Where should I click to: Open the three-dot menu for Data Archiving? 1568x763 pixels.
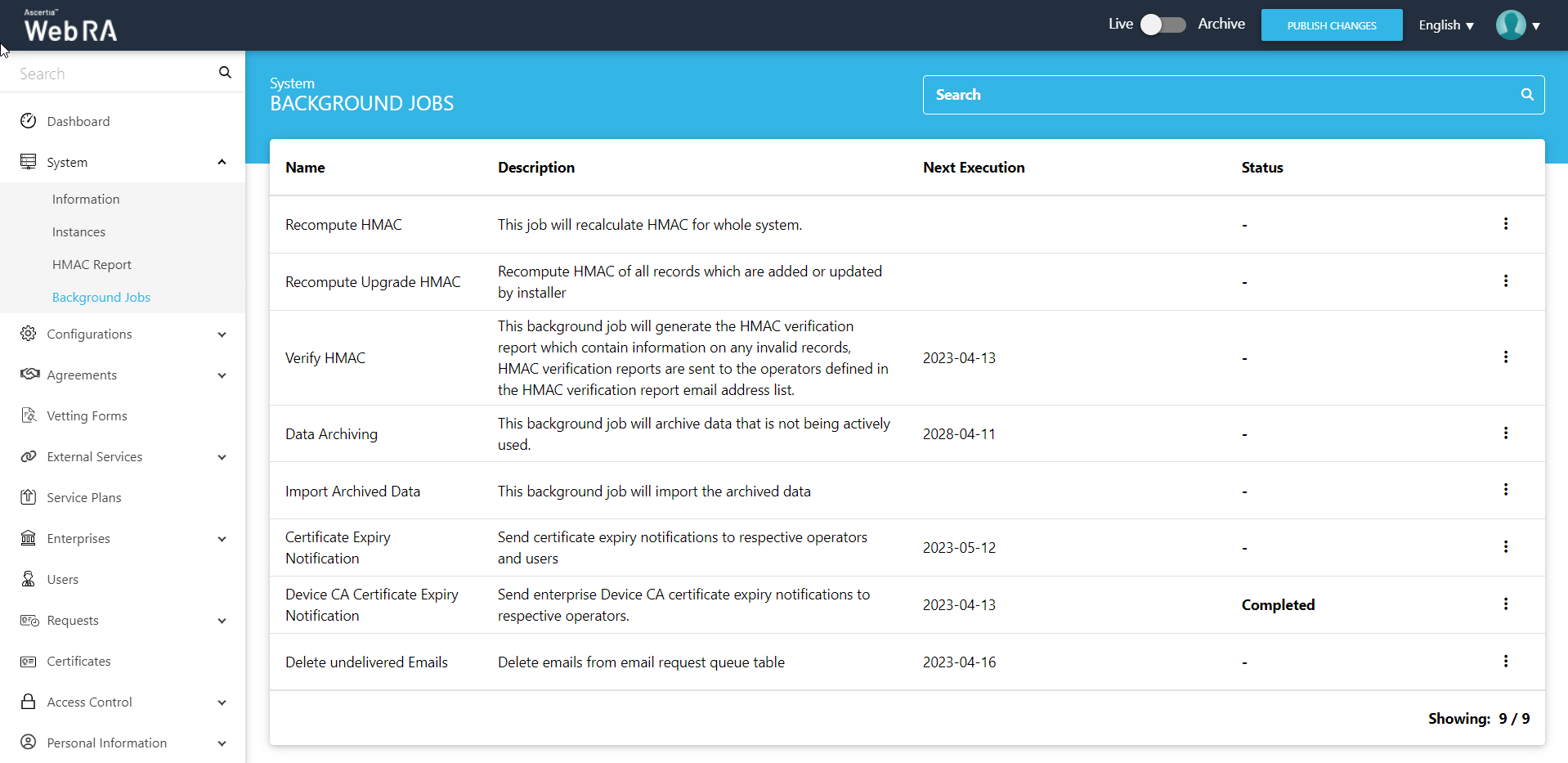coord(1505,433)
